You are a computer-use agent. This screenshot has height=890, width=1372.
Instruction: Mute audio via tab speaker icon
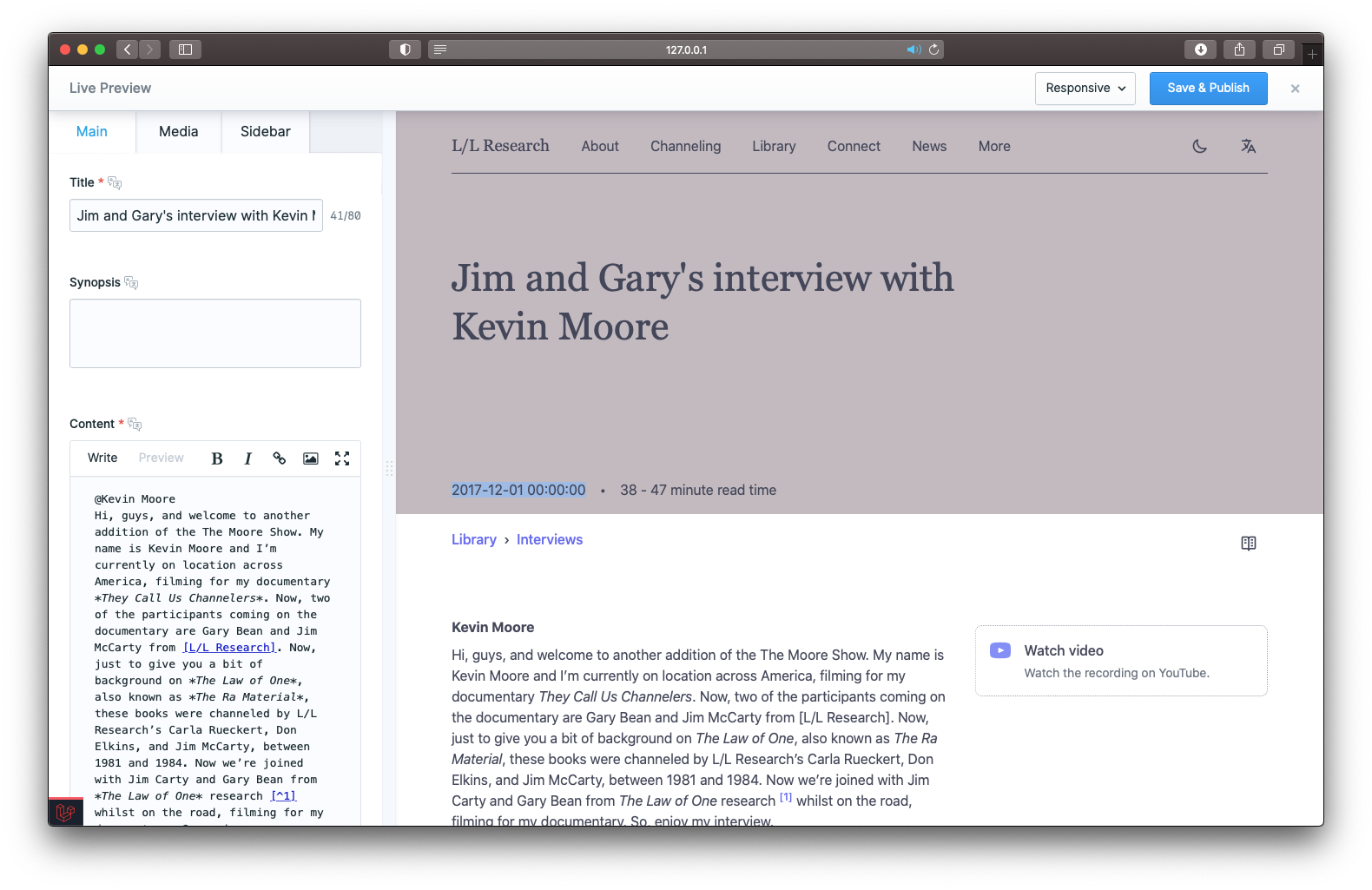pos(914,49)
